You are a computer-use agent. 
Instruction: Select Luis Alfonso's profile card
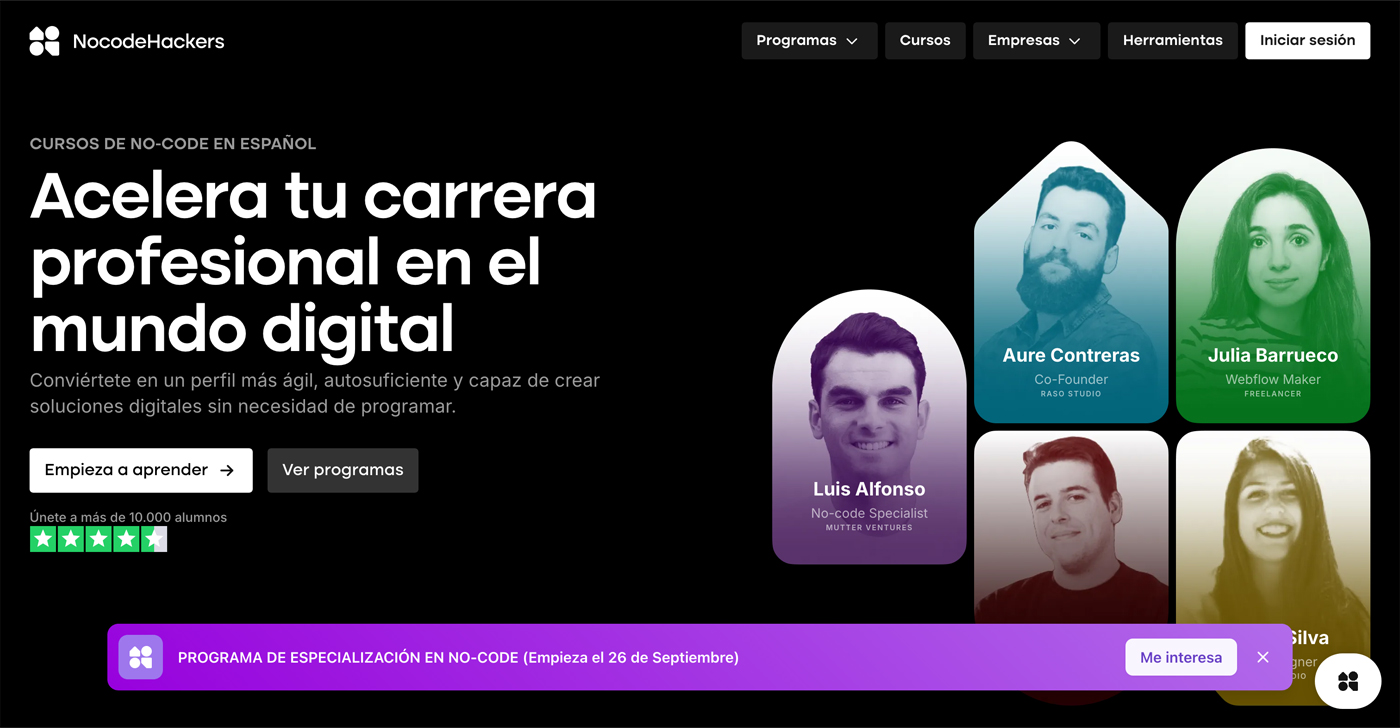(869, 427)
